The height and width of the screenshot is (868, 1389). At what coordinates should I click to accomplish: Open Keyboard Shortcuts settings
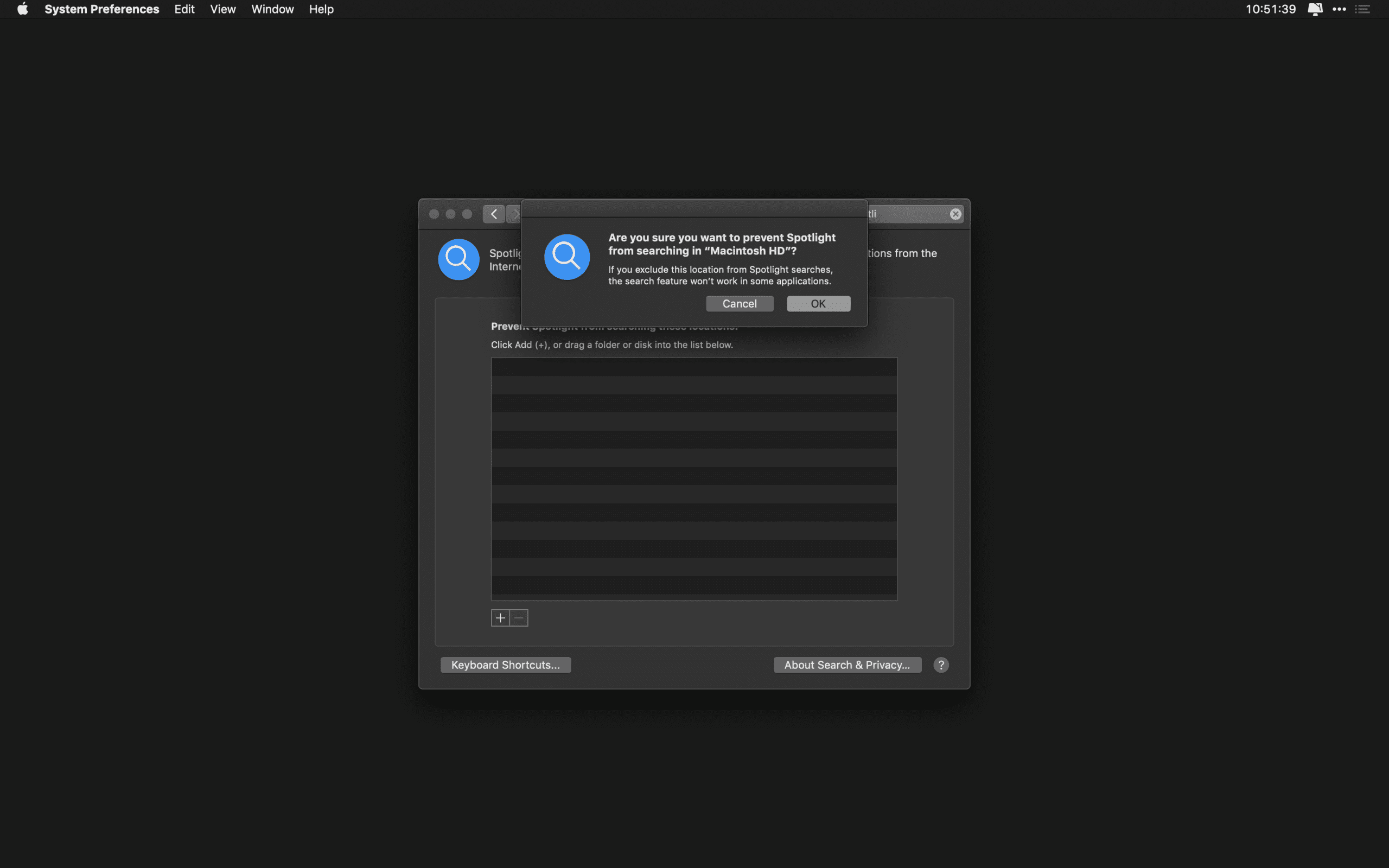506,664
